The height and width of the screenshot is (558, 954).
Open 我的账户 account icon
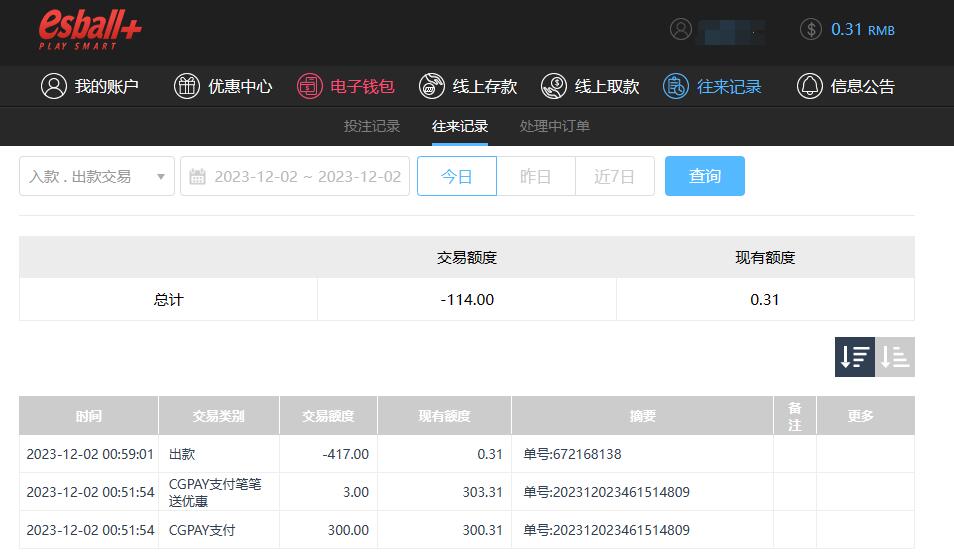(53, 86)
